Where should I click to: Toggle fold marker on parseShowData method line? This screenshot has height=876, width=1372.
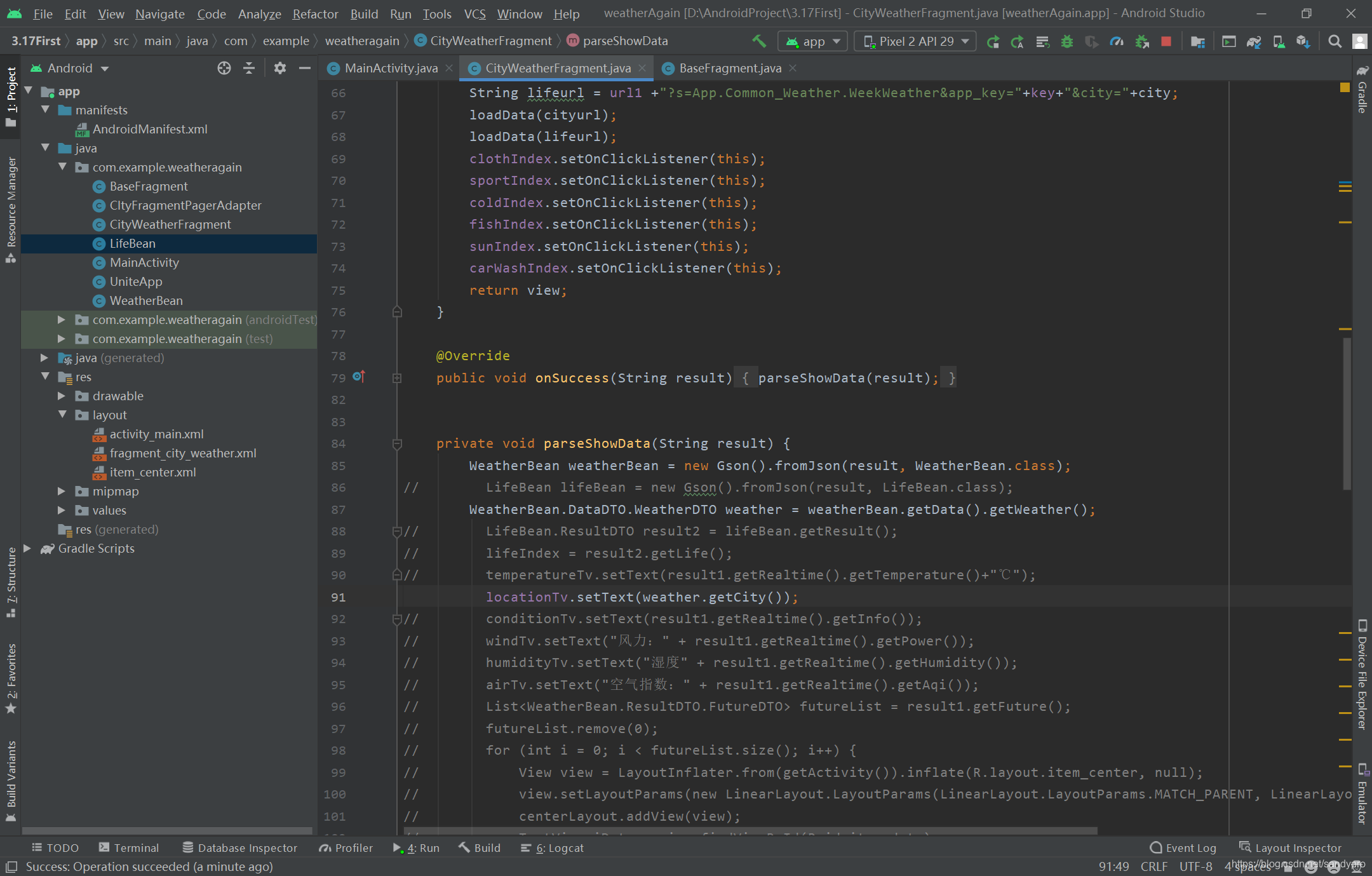coord(397,444)
